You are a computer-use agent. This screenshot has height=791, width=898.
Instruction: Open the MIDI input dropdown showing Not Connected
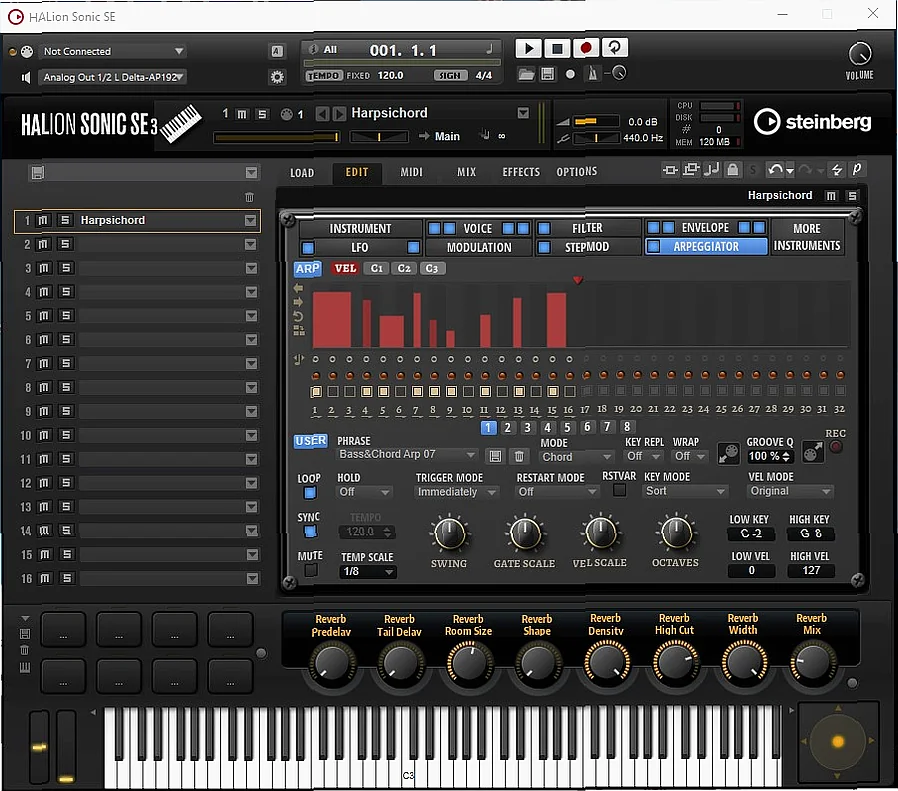112,50
